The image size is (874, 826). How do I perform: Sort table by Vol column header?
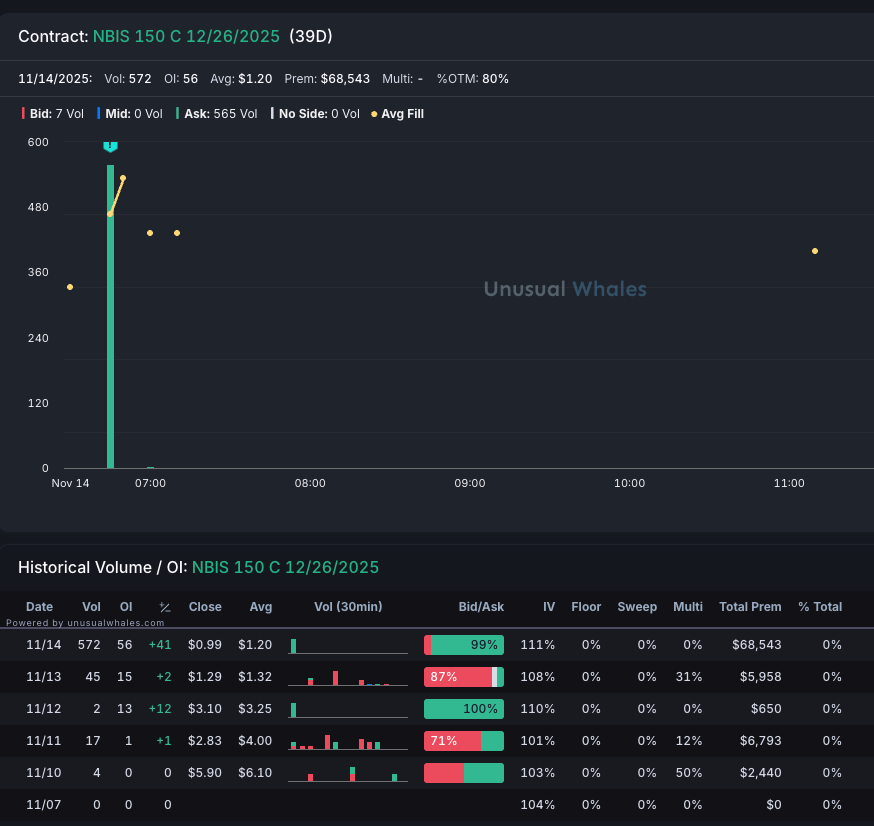[x=91, y=607]
